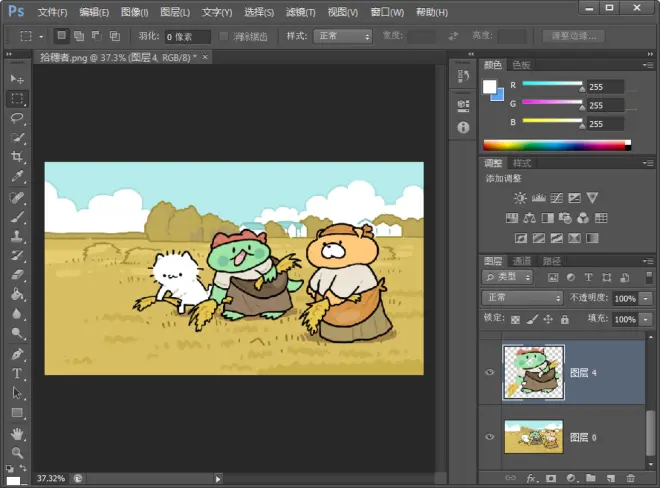Open the 类型 layer filter dropdown

[508, 277]
